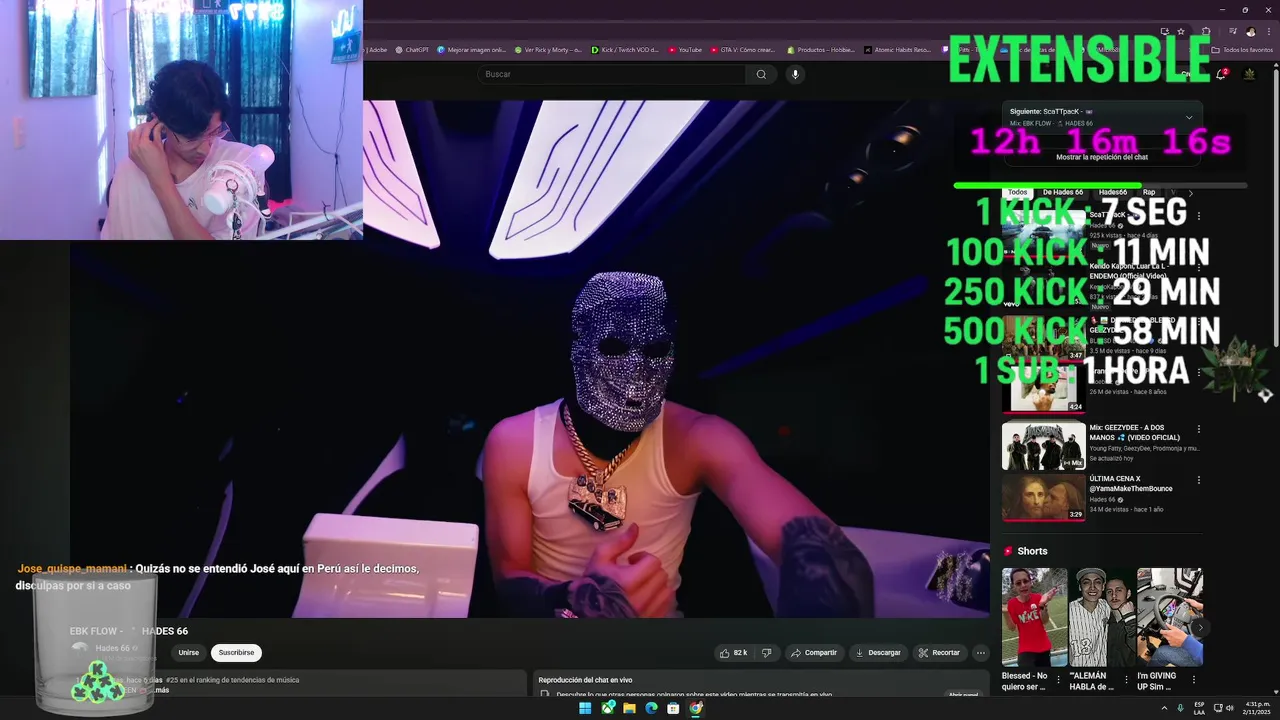Open the browser profile avatar

click(x=1250, y=31)
